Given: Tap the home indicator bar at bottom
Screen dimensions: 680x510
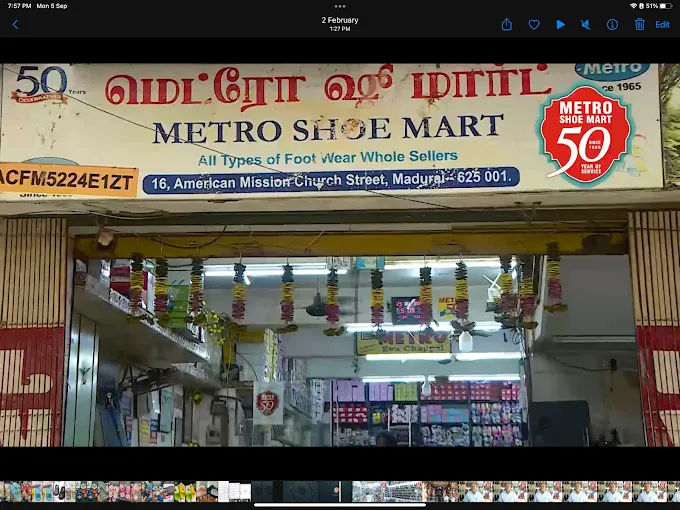Looking at the screenshot, I should pyautogui.click(x=340, y=505).
